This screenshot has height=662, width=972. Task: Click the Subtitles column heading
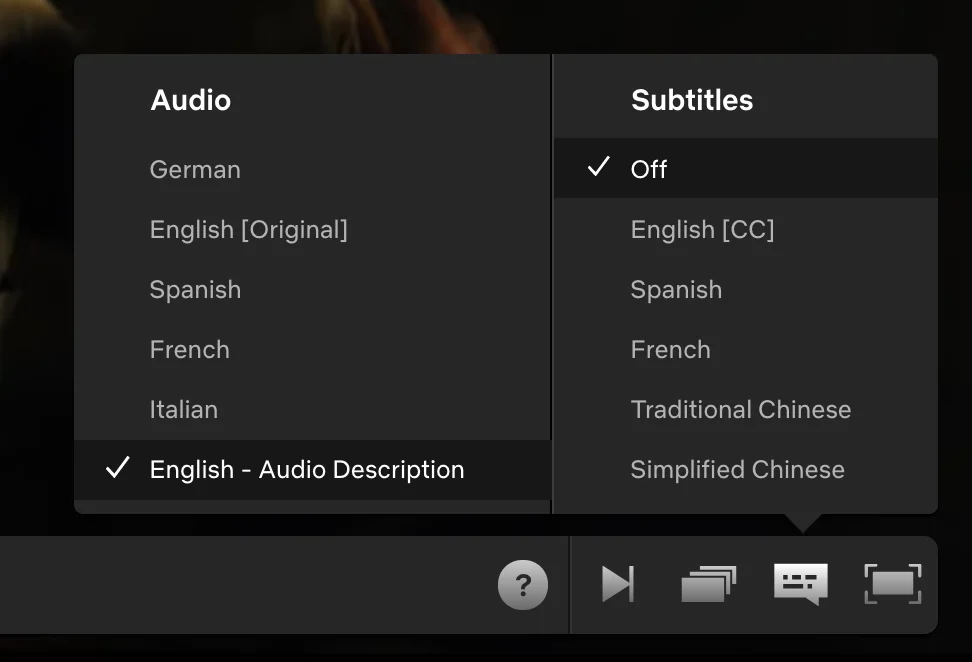692,100
